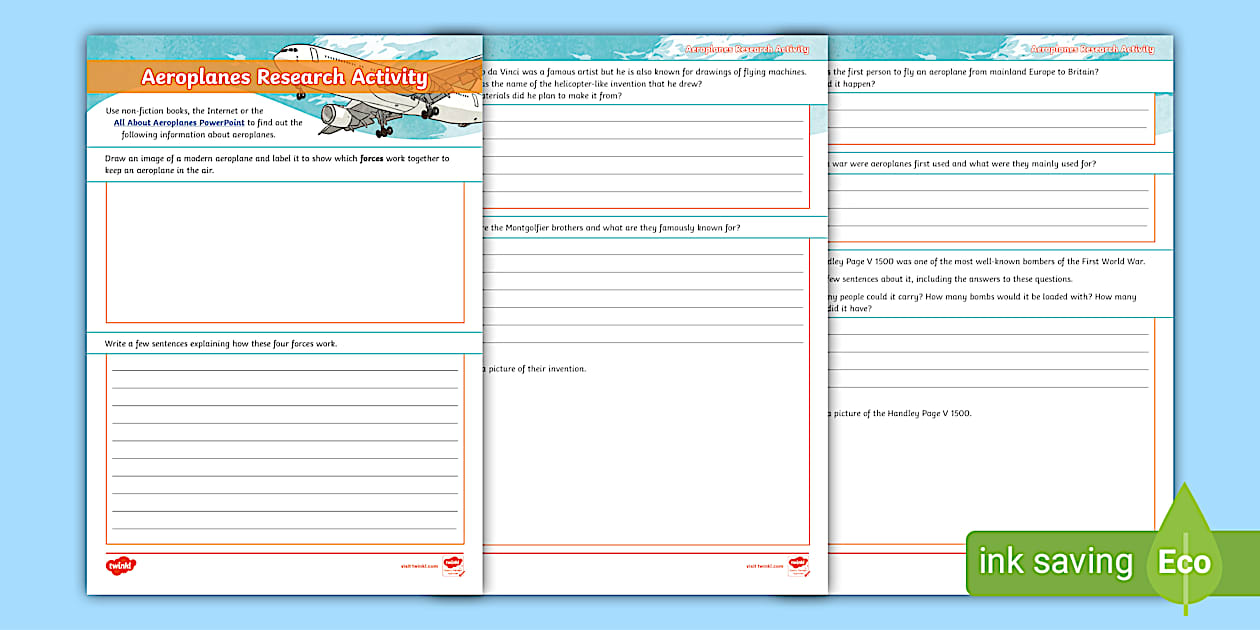
Task: Click the Twinkl stamp icon on first page footer
Action: click(453, 566)
